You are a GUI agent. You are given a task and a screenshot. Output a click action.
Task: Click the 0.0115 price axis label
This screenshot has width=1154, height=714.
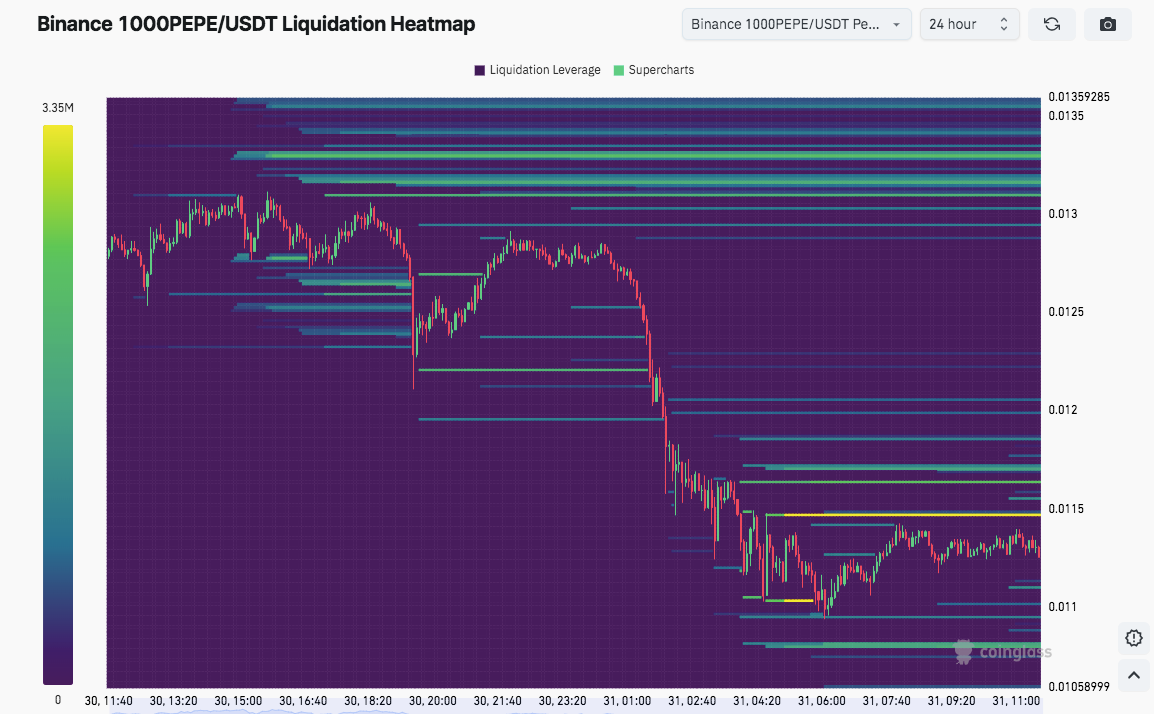[x=1066, y=509]
